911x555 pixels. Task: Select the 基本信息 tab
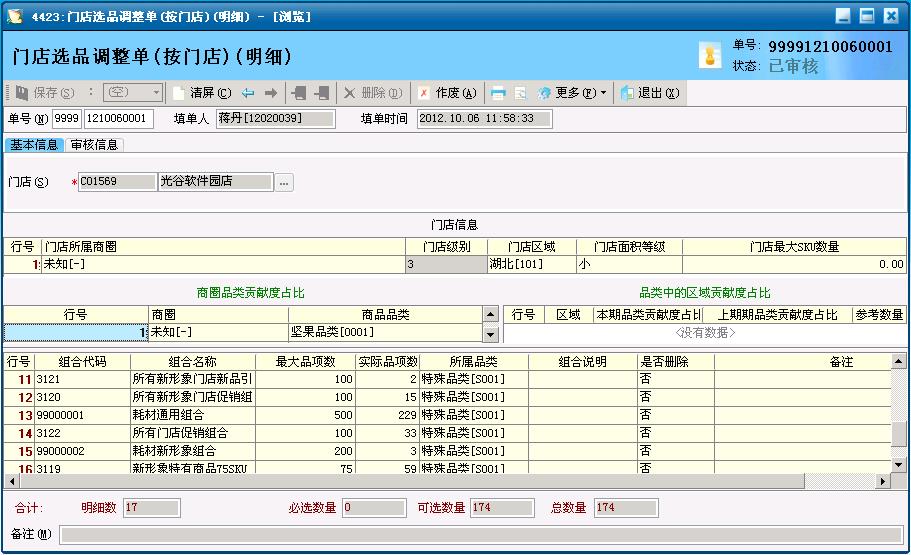[34, 145]
